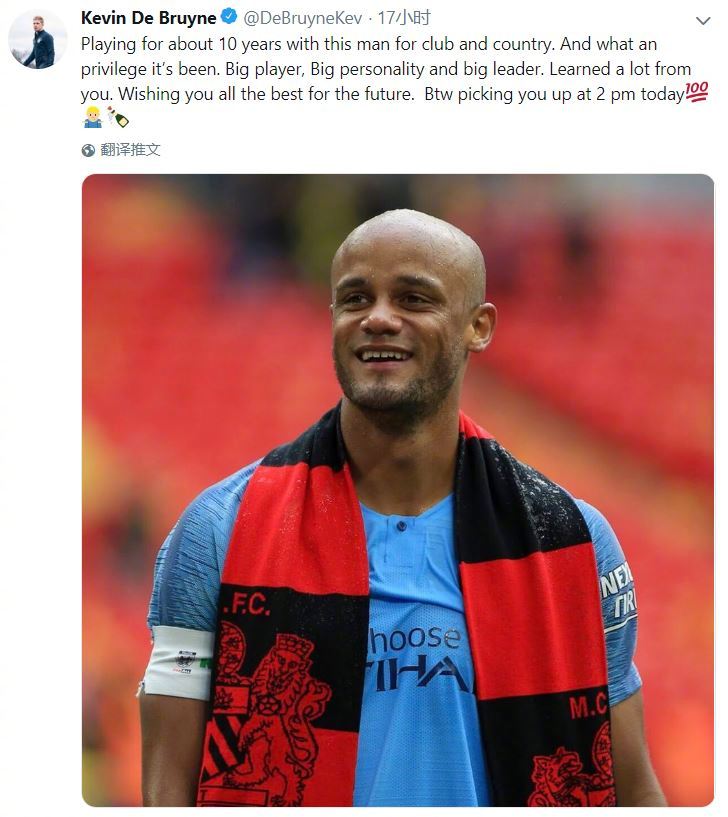This screenshot has height=817, width=728.
Task: Visit the @DeBruyneKev handle
Action: [x=303, y=18]
